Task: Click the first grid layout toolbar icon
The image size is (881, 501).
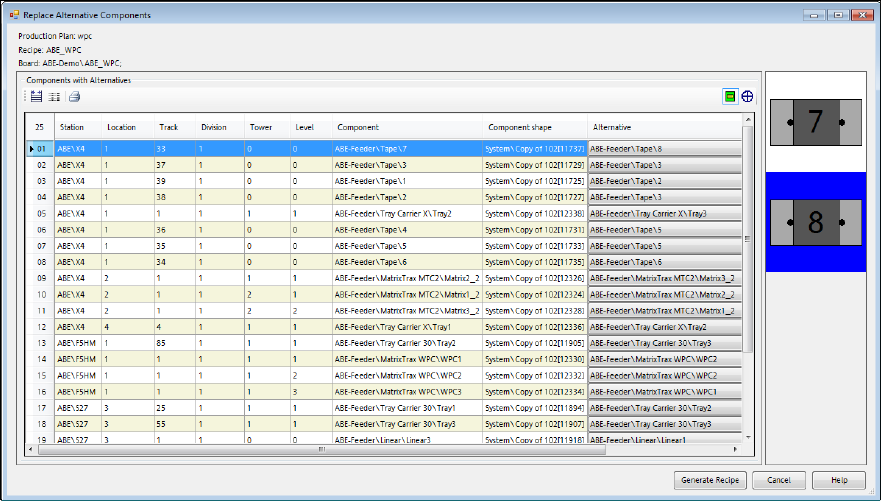Action: 36,97
